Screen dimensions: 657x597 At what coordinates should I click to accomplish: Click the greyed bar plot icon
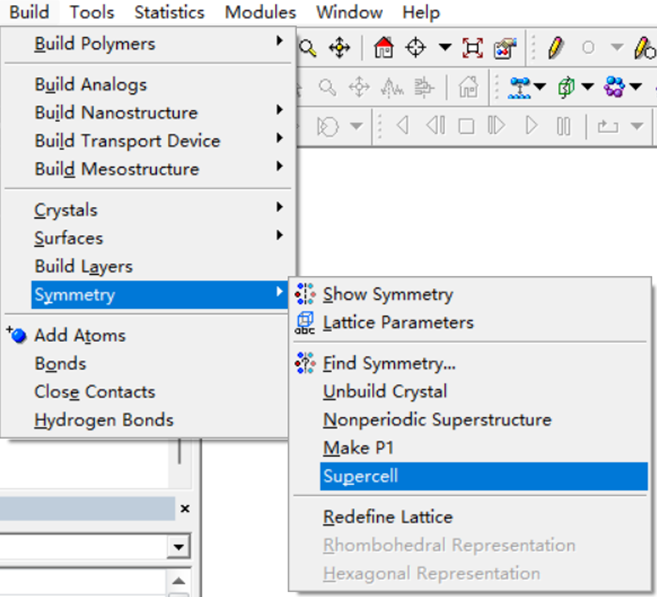(424, 88)
